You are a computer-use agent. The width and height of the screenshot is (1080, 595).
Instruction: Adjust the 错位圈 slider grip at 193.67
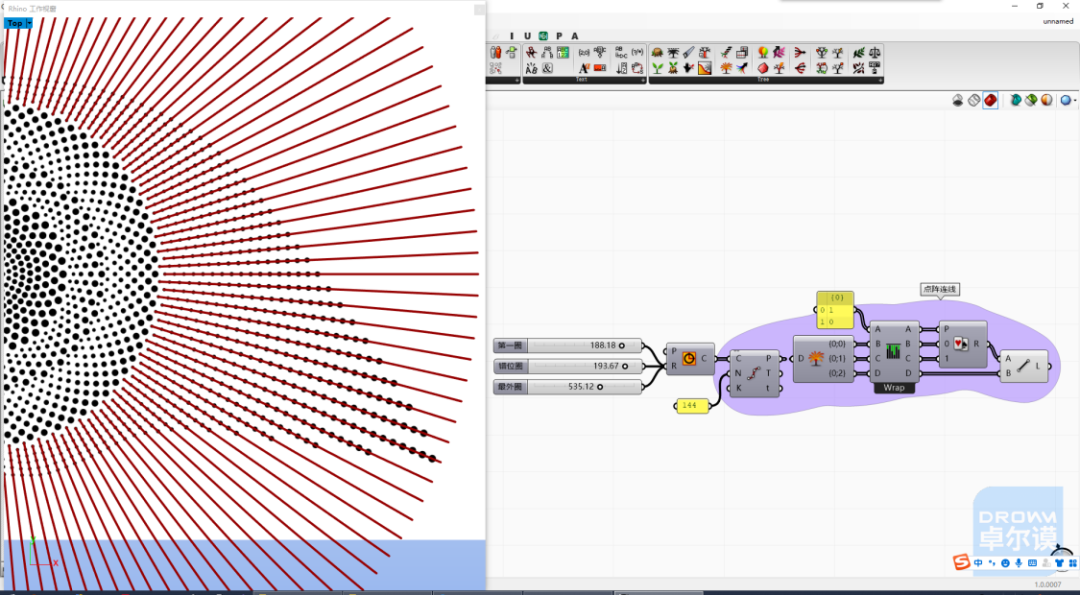coord(625,366)
